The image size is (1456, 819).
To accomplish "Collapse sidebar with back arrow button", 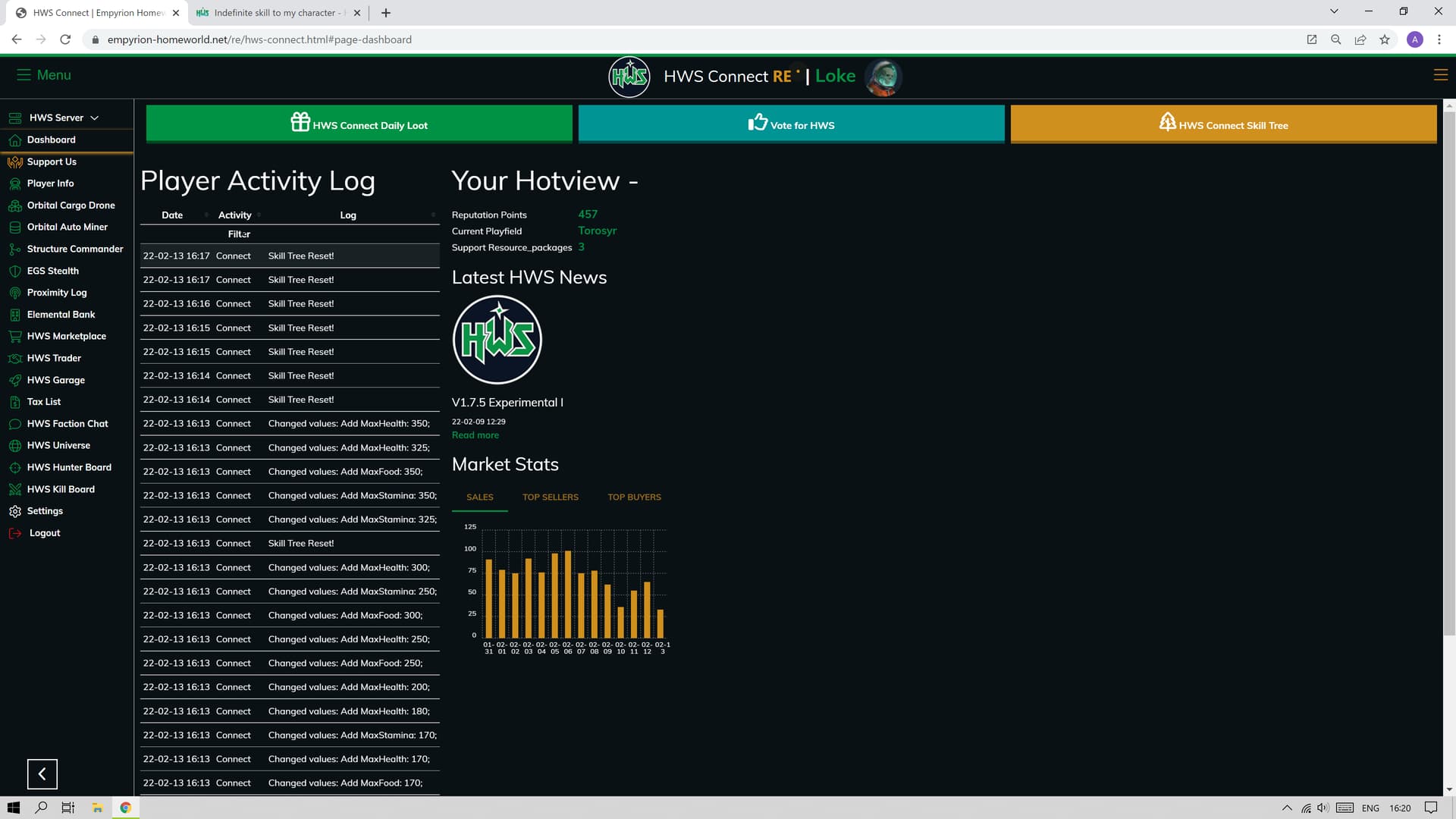I will click(42, 774).
